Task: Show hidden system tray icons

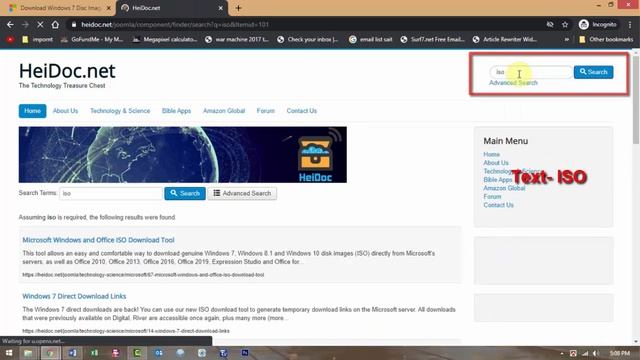Action: (x=562, y=353)
